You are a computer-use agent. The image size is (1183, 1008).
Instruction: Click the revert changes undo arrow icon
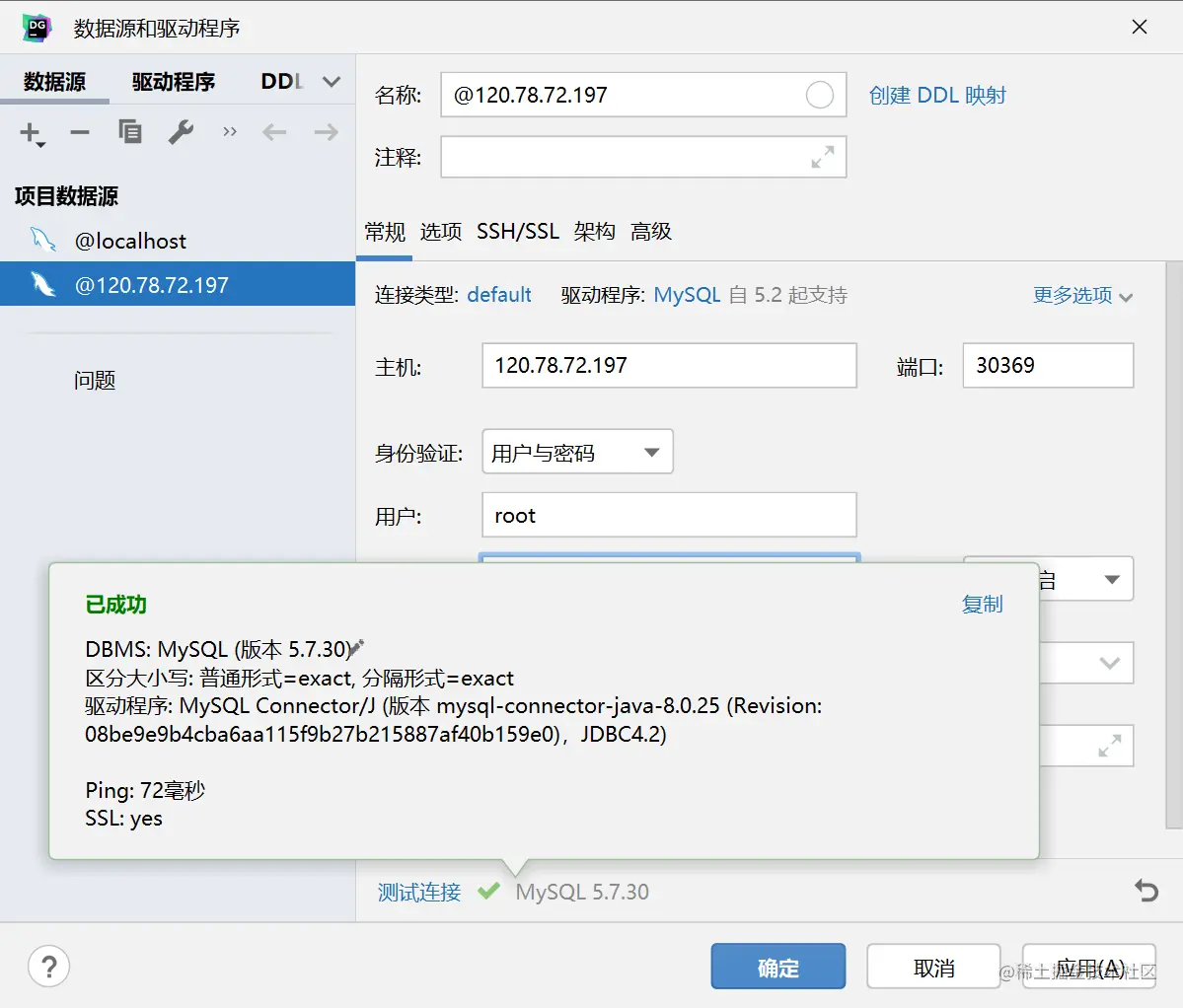click(1146, 892)
